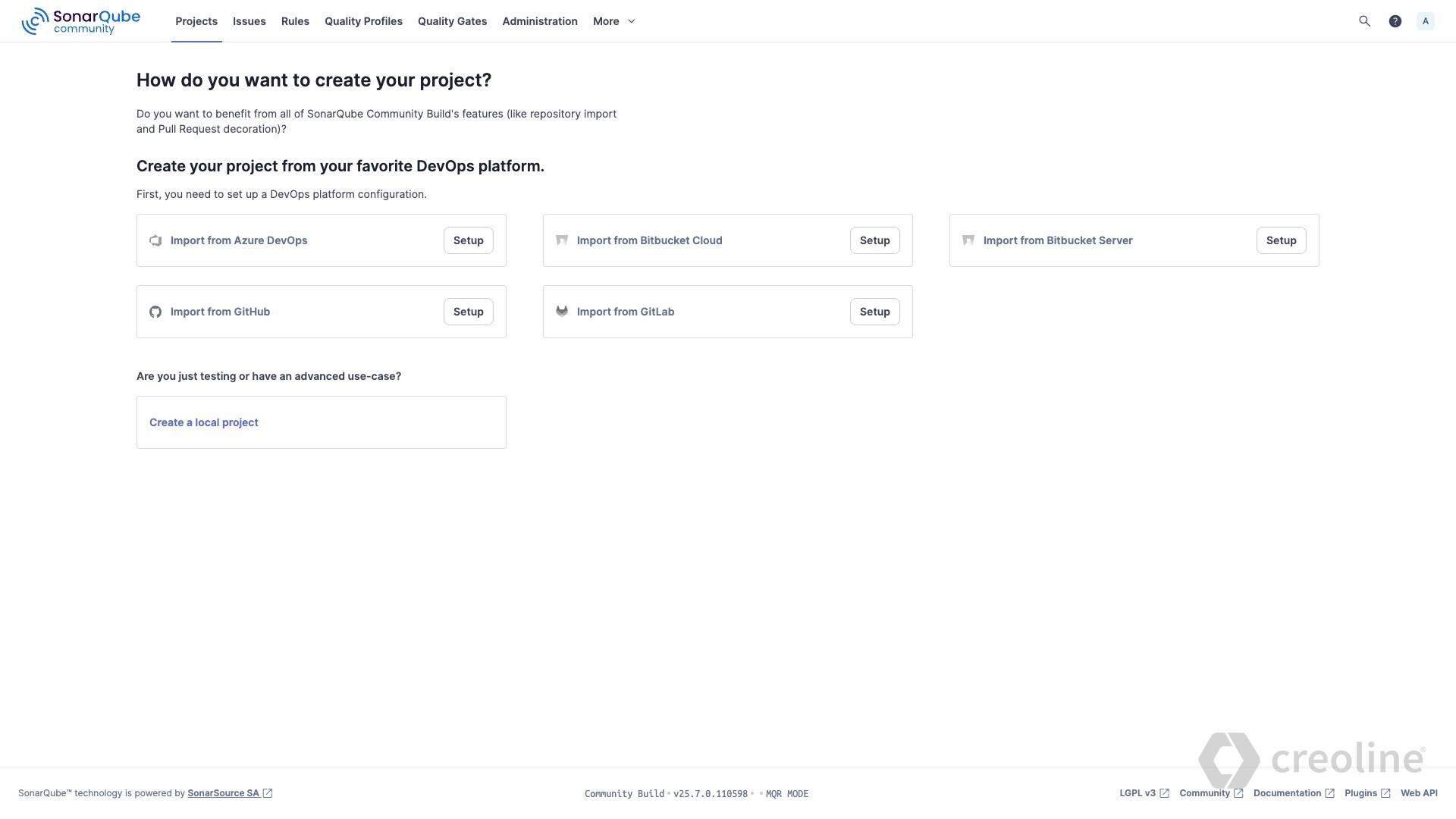Open the More navigation menu
Image resolution: width=1456 pixels, height=819 pixels.
click(x=613, y=21)
